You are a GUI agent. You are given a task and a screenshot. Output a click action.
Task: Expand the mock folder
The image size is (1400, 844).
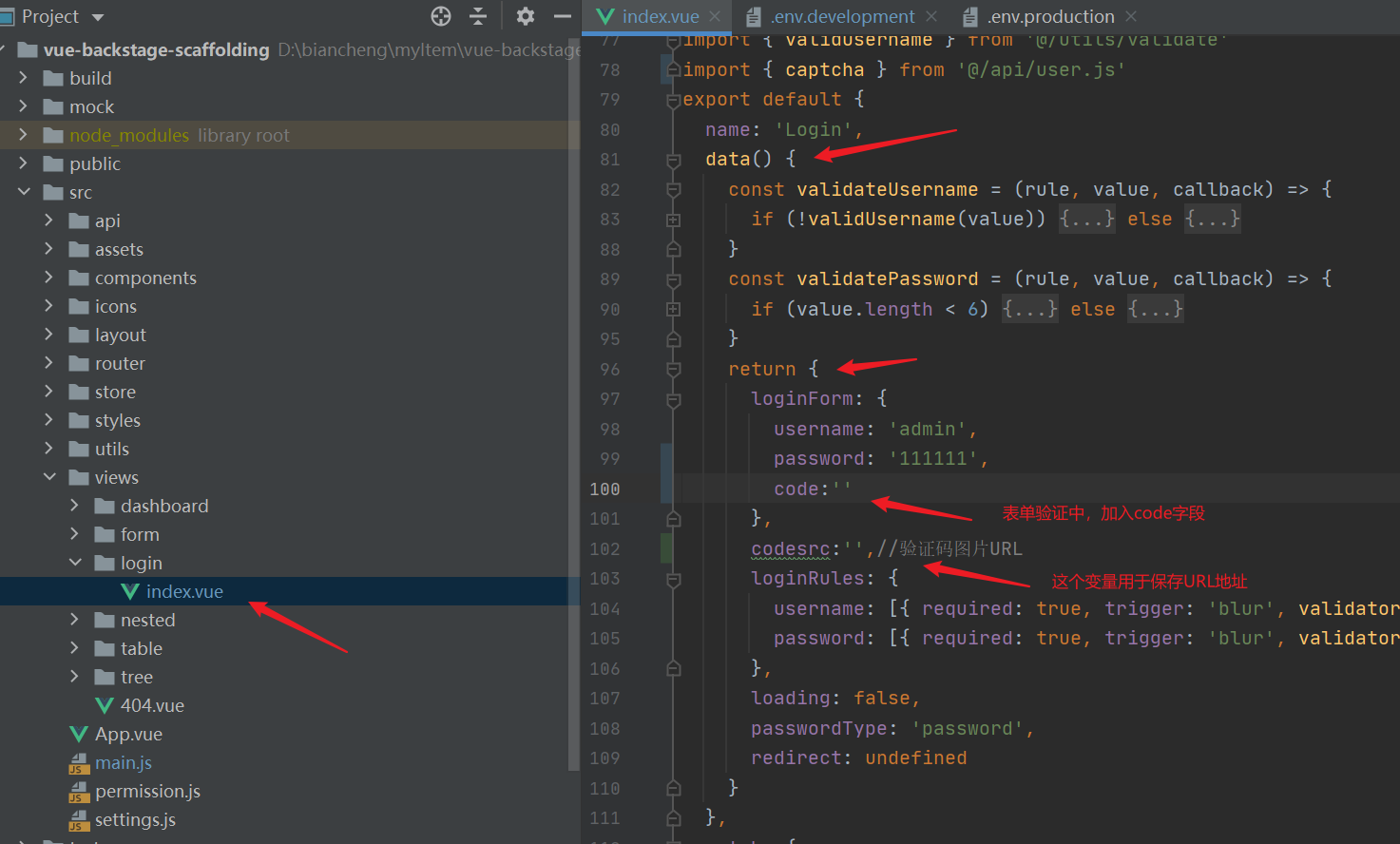[24, 106]
